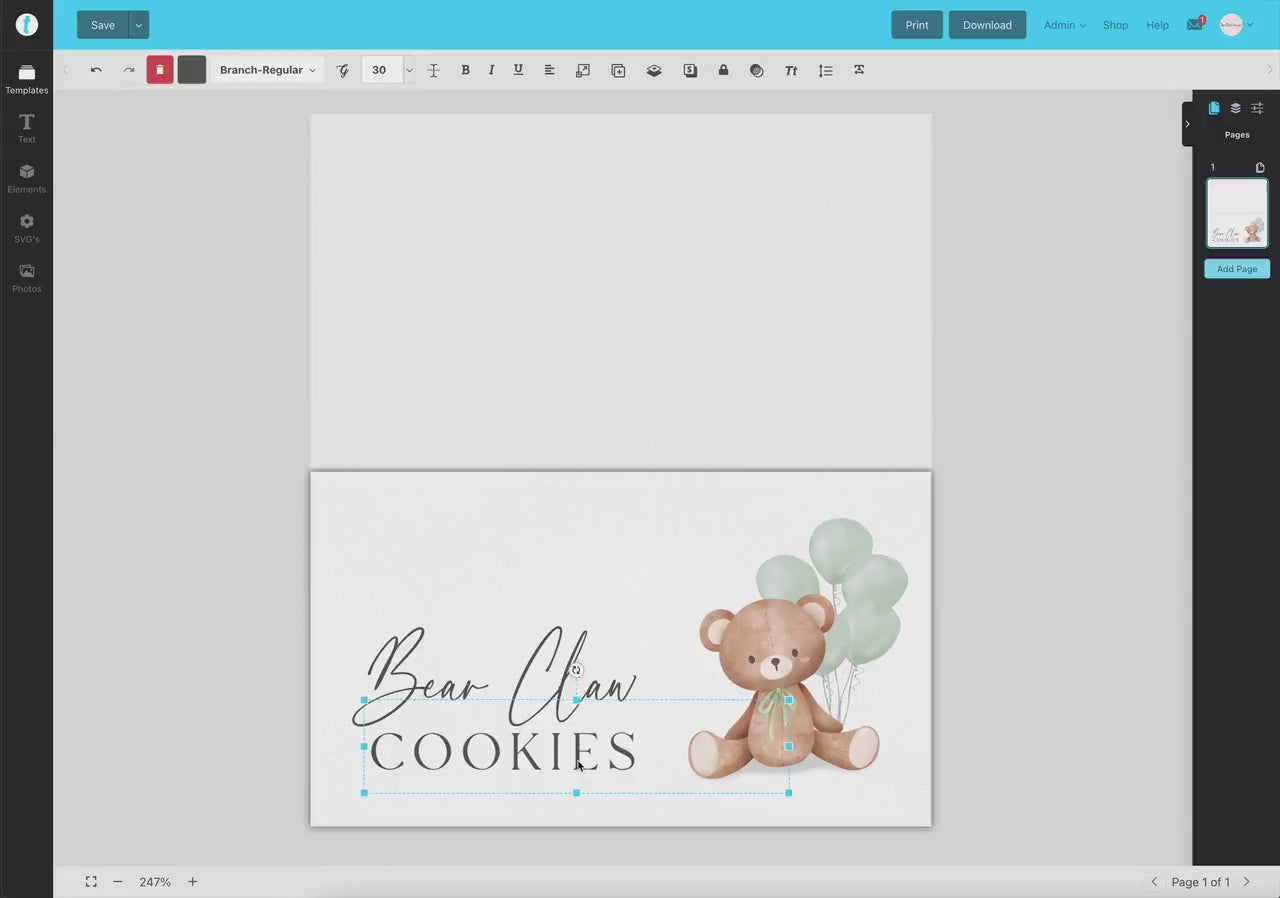The width and height of the screenshot is (1280, 898).
Task: Click the app logo in the top-left
Action: (x=27, y=25)
